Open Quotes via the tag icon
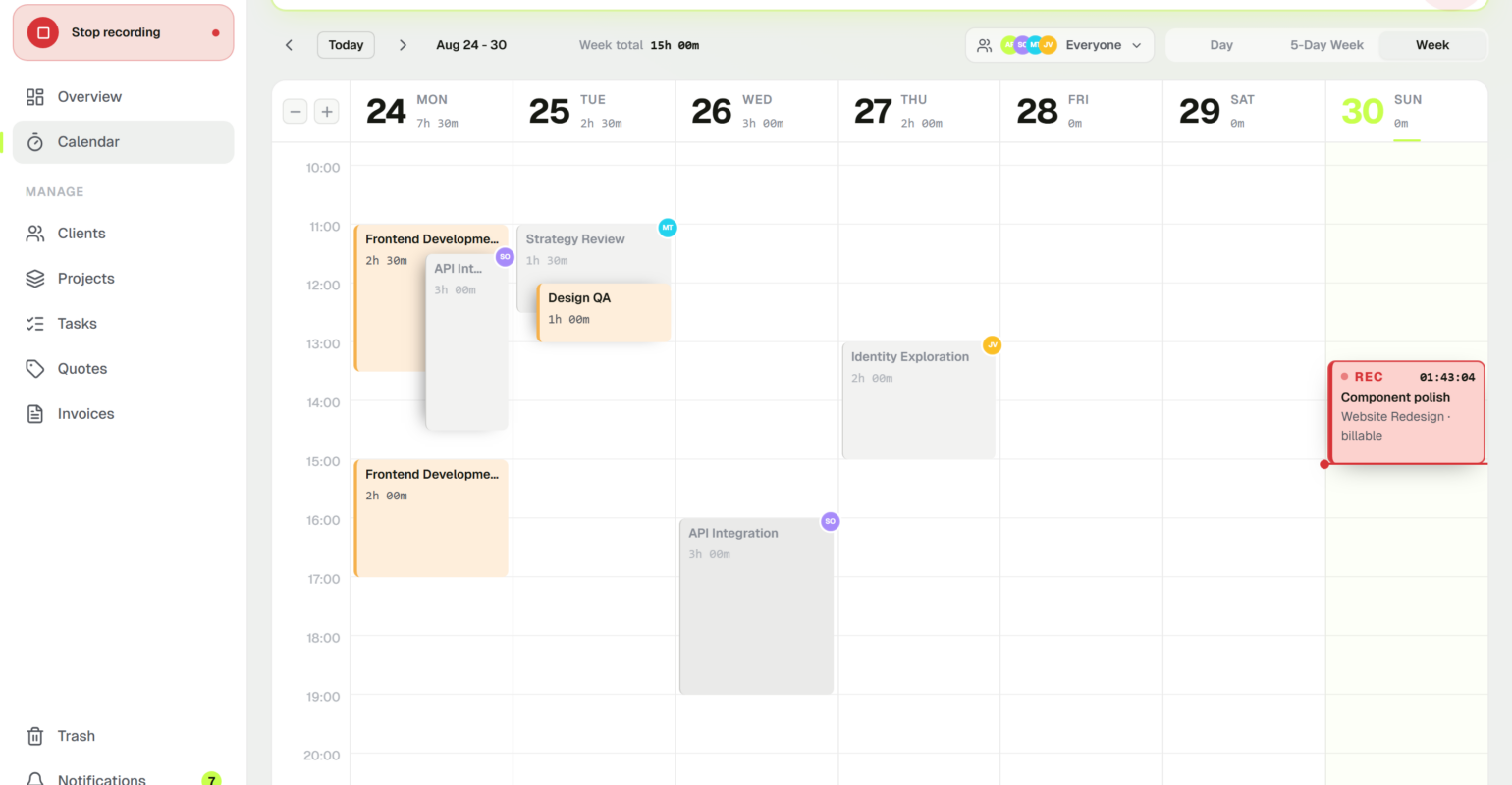 point(35,369)
